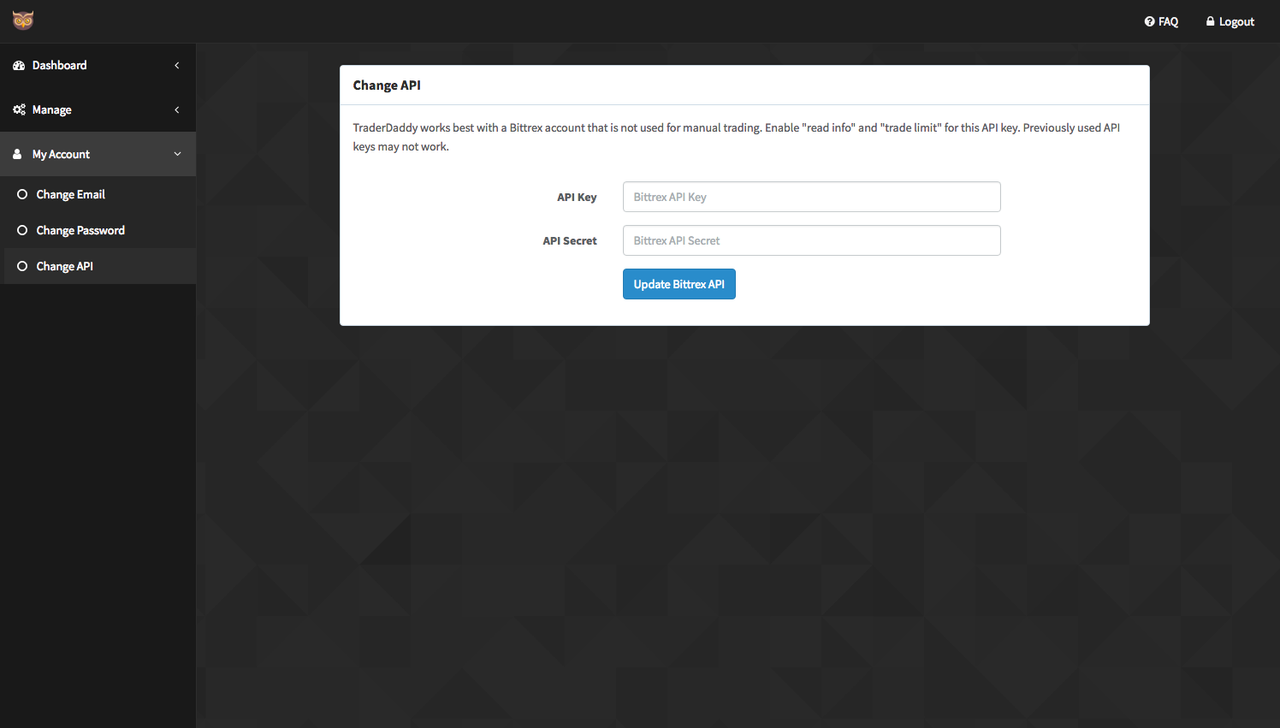
Task: Click the Logout padlock icon
Action: (x=1210, y=21)
